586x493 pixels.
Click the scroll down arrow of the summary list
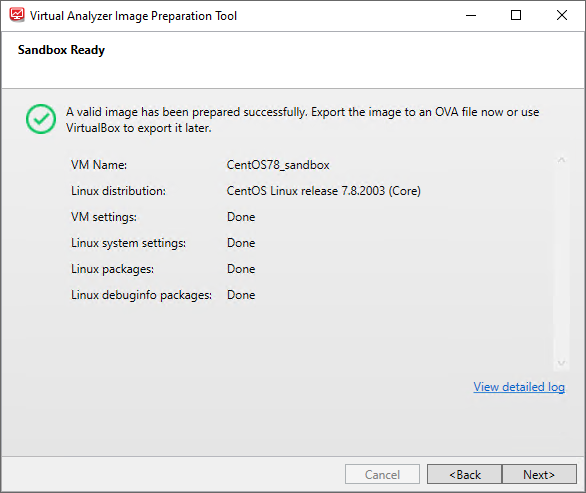click(561, 363)
